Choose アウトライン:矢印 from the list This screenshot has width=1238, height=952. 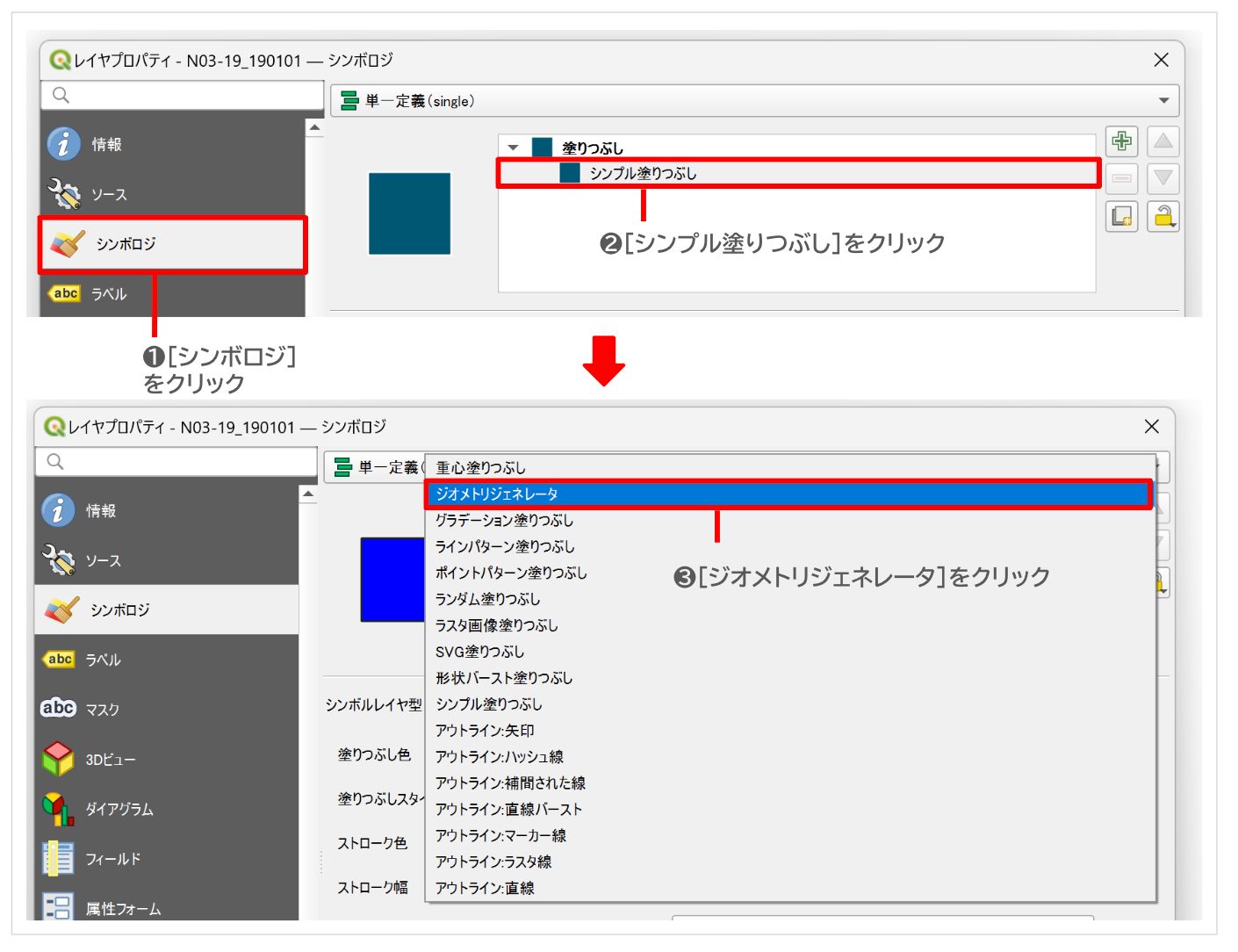[790, 731]
